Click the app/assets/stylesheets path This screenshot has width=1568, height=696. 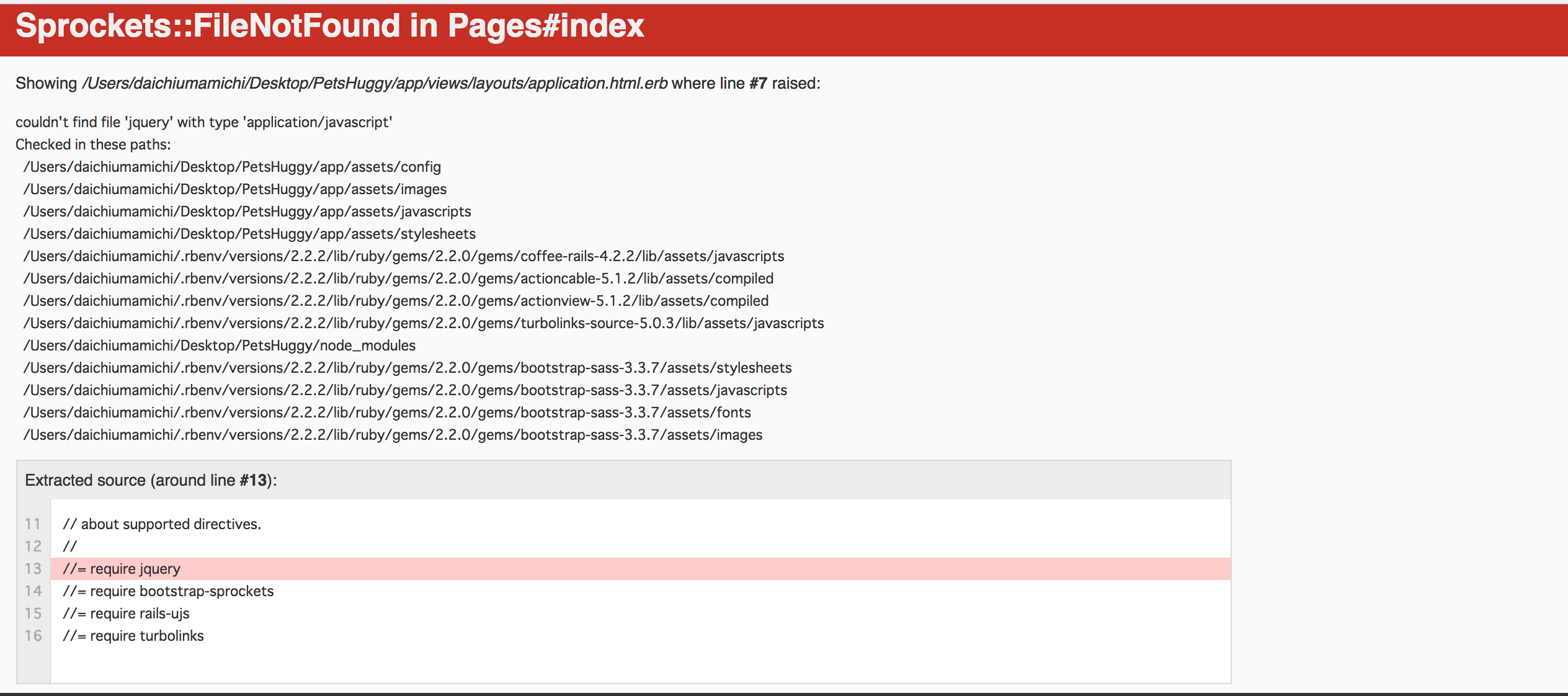point(249,234)
